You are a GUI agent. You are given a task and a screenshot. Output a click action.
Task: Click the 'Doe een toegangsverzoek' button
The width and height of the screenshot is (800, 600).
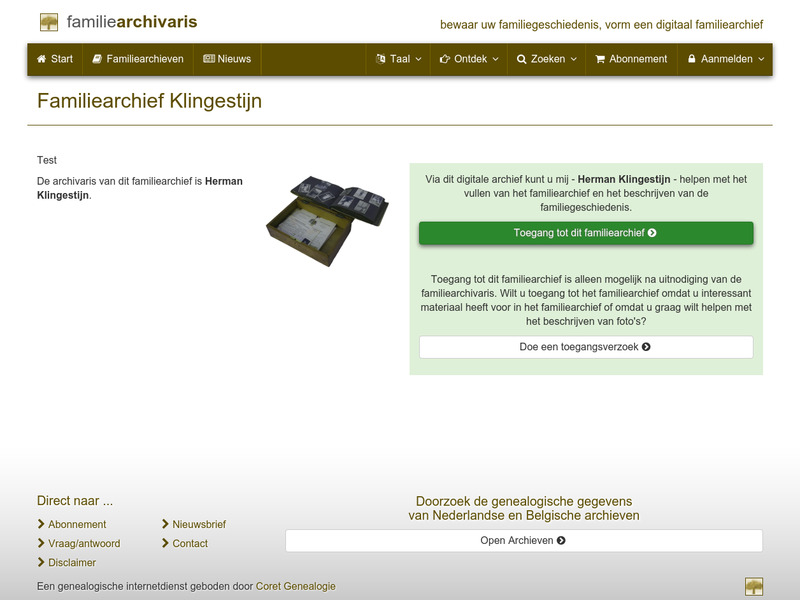click(x=585, y=347)
